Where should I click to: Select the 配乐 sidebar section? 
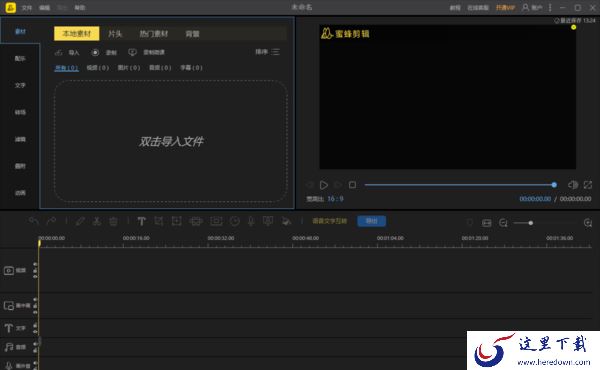click(20, 59)
